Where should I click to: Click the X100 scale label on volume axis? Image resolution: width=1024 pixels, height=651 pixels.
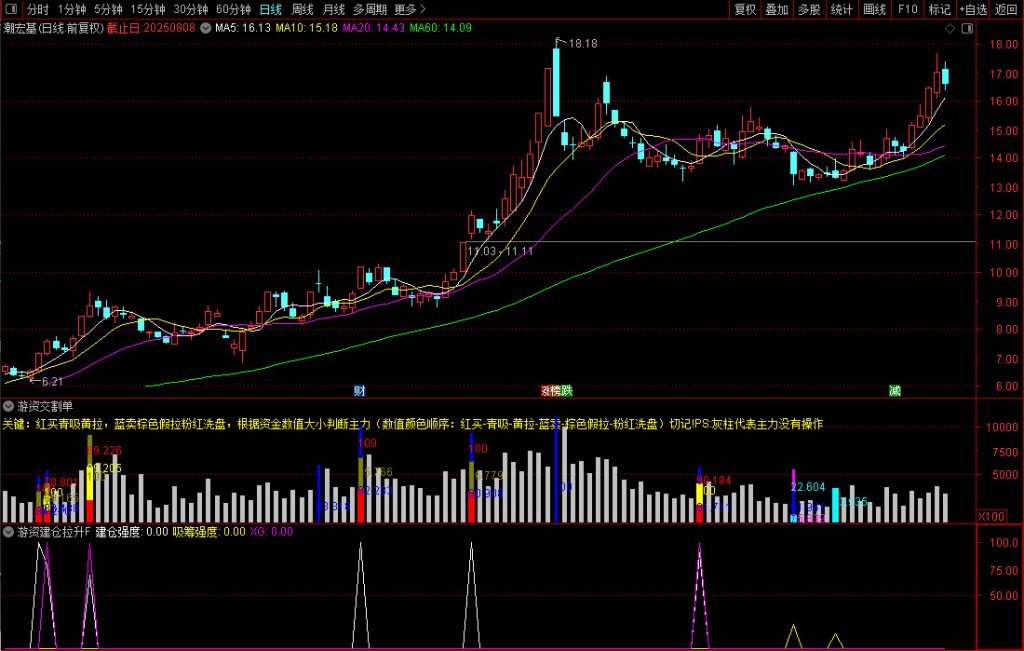[991, 516]
